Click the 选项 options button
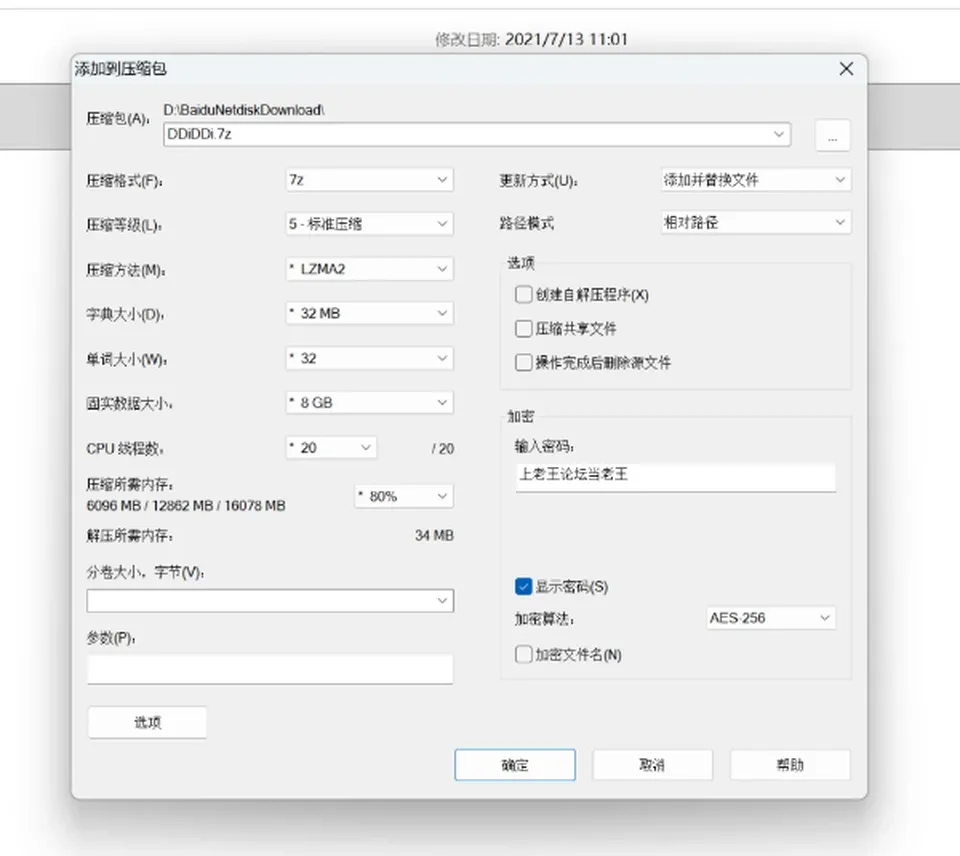This screenshot has width=960, height=856. pyautogui.click(x=147, y=723)
